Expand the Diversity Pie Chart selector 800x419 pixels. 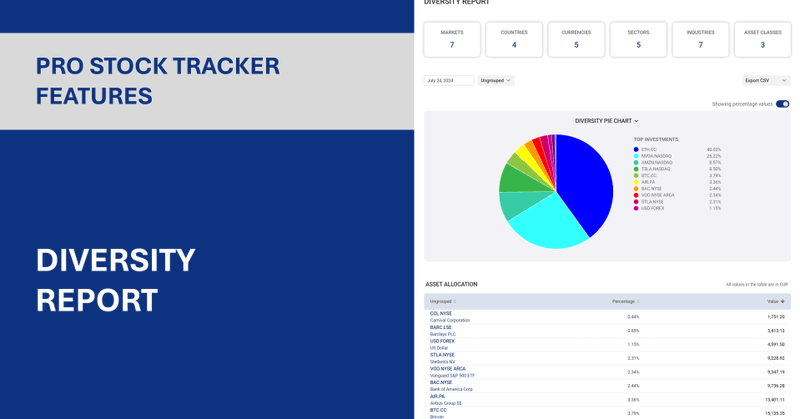point(607,121)
